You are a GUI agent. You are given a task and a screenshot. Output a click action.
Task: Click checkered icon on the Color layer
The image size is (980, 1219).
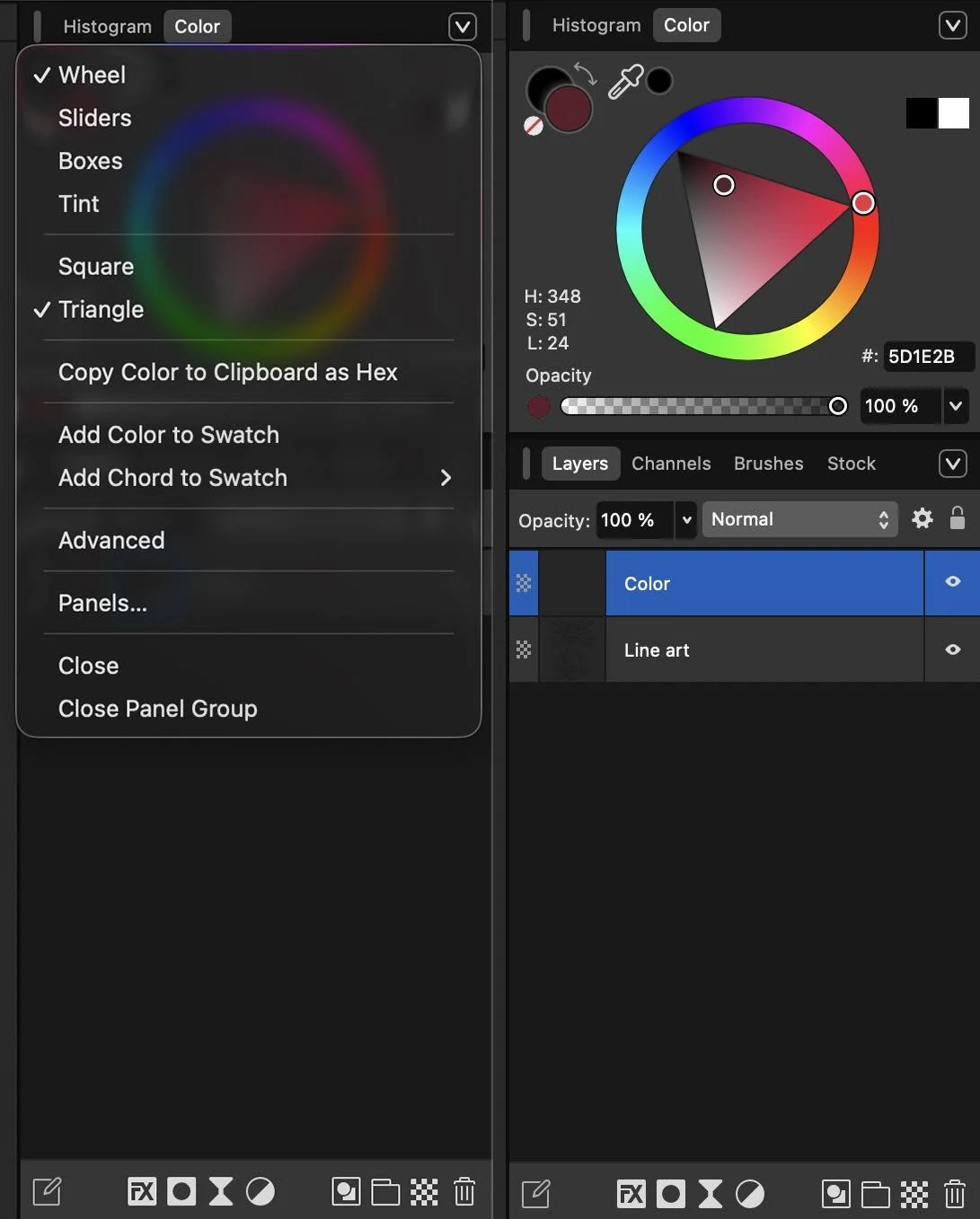(524, 583)
